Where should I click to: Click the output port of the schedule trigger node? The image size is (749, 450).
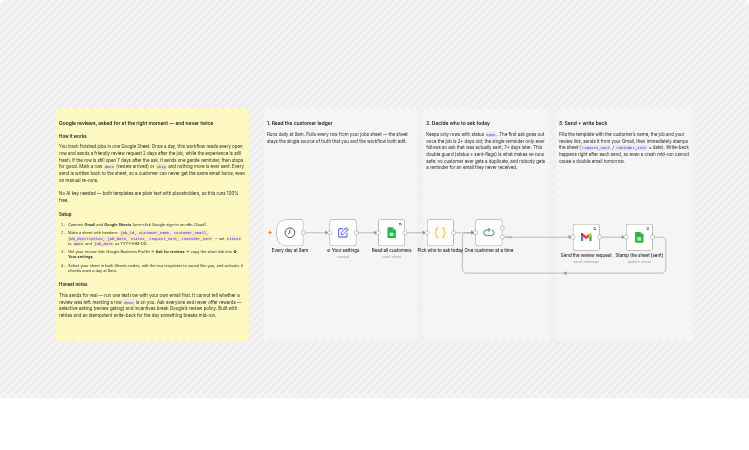click(303, 233)
